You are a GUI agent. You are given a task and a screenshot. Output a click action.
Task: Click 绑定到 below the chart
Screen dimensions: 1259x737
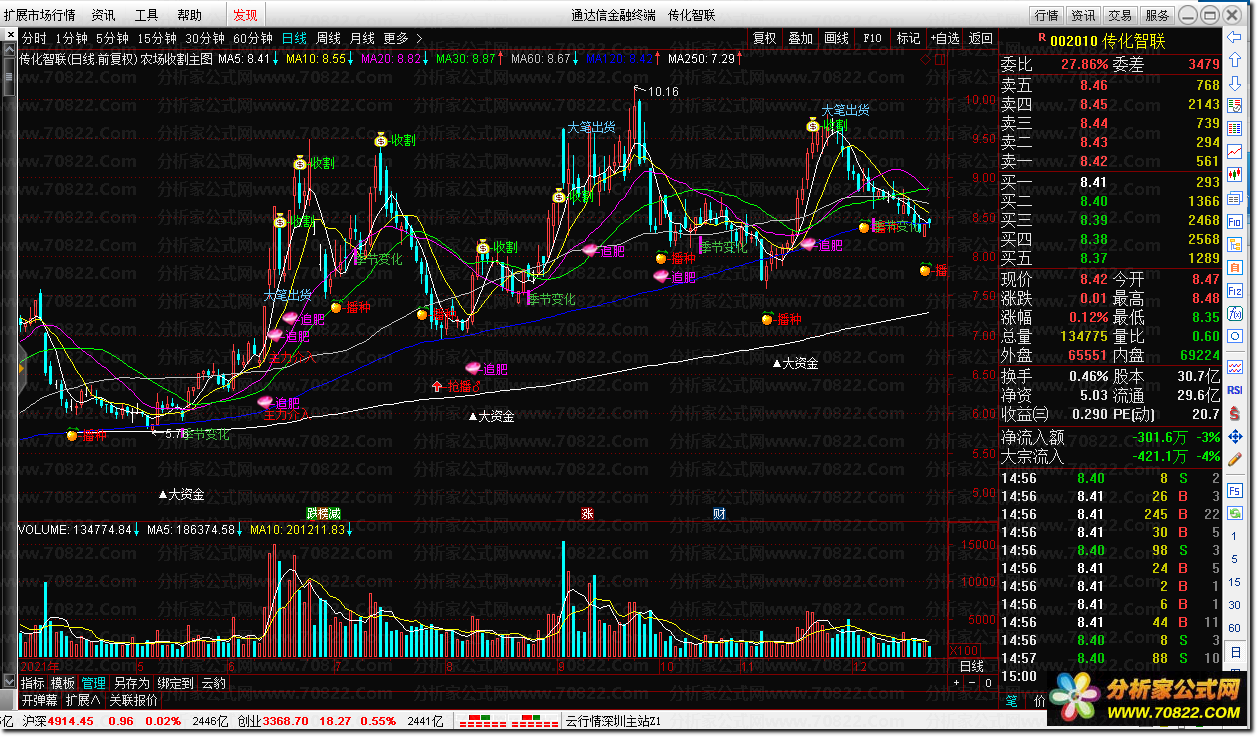coord(175,683)
